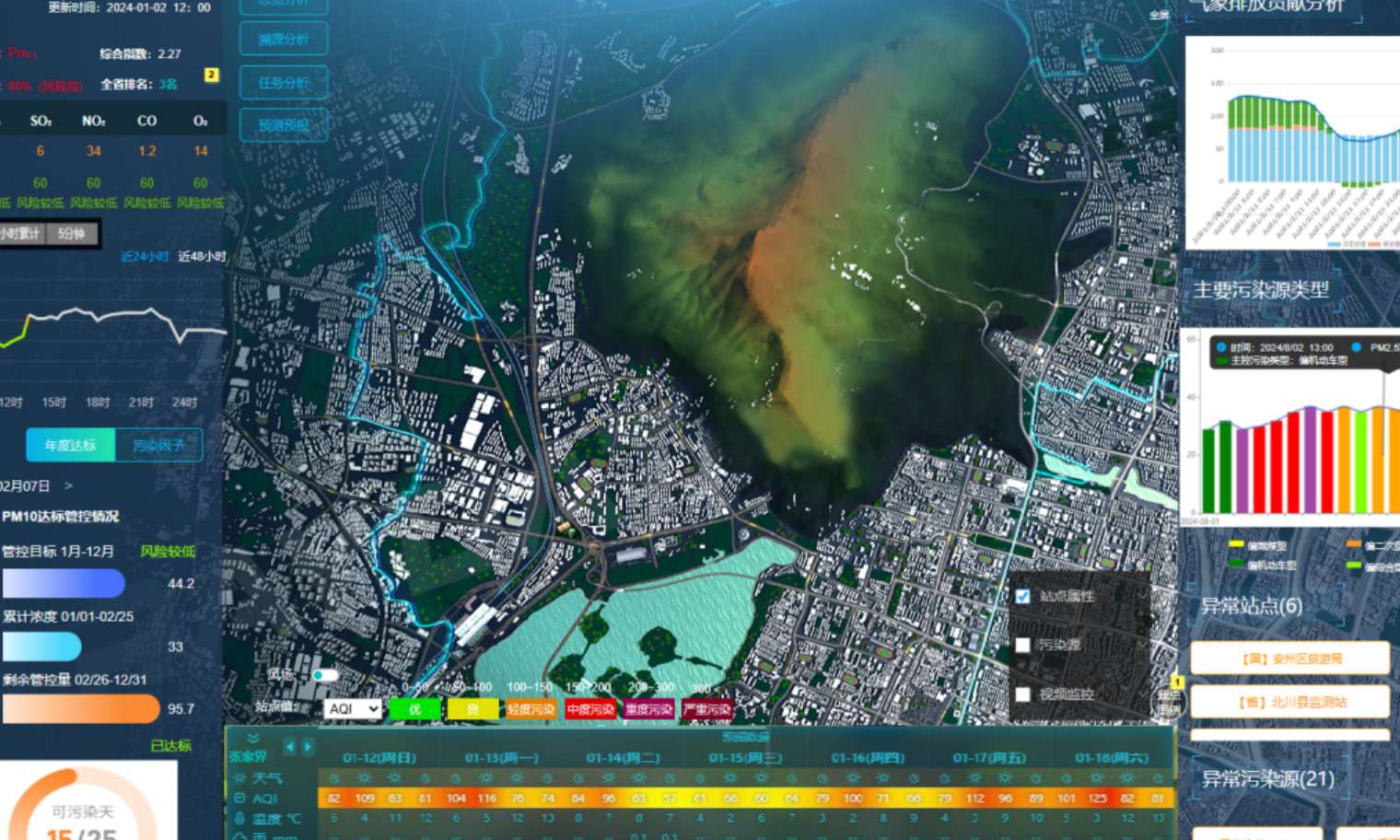1400x840 pixels.
Task: Select the 01-17(周五) forecast date header
Action: (989, 757)
